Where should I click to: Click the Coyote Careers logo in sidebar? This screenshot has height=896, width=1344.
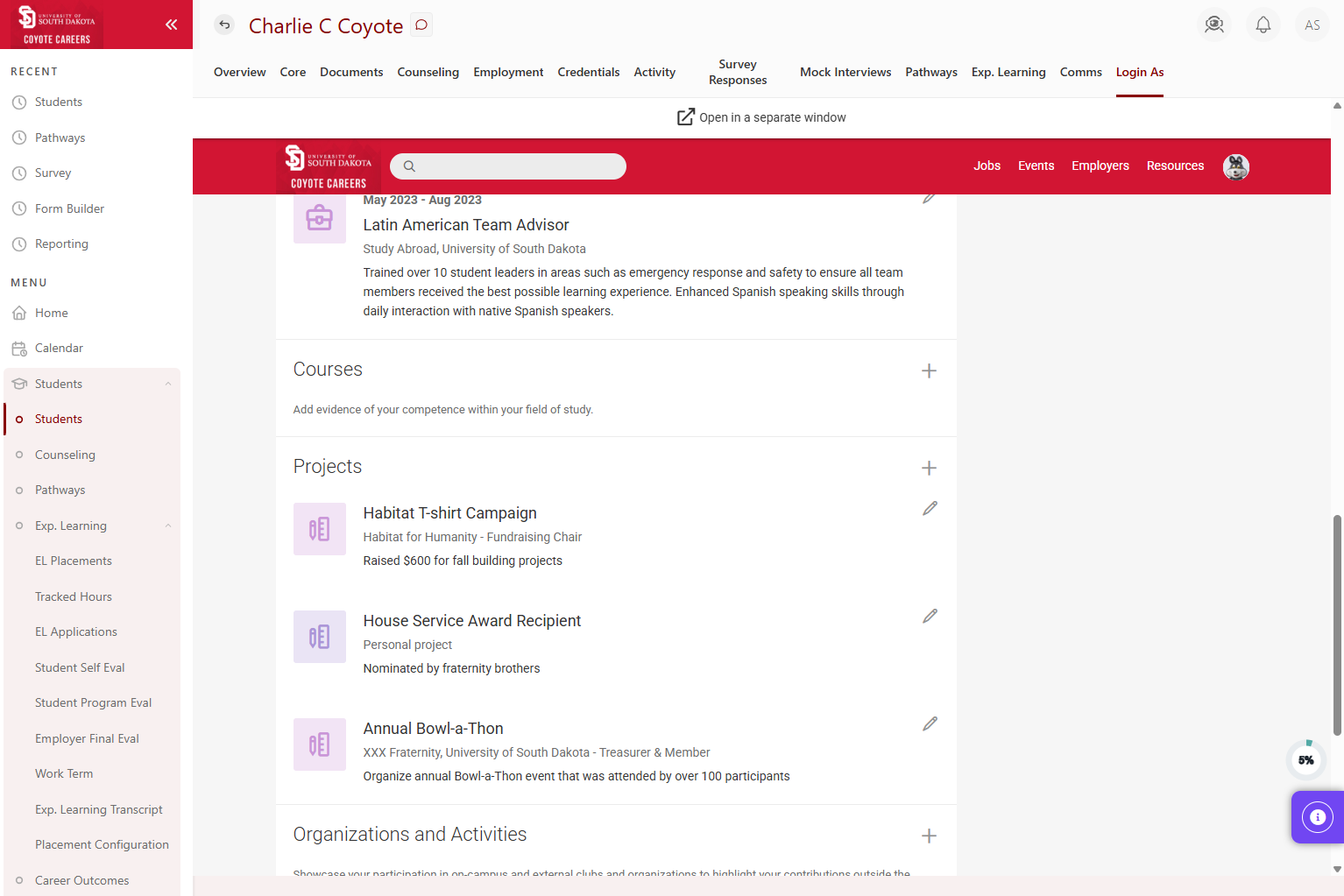[x=57, y=25]
